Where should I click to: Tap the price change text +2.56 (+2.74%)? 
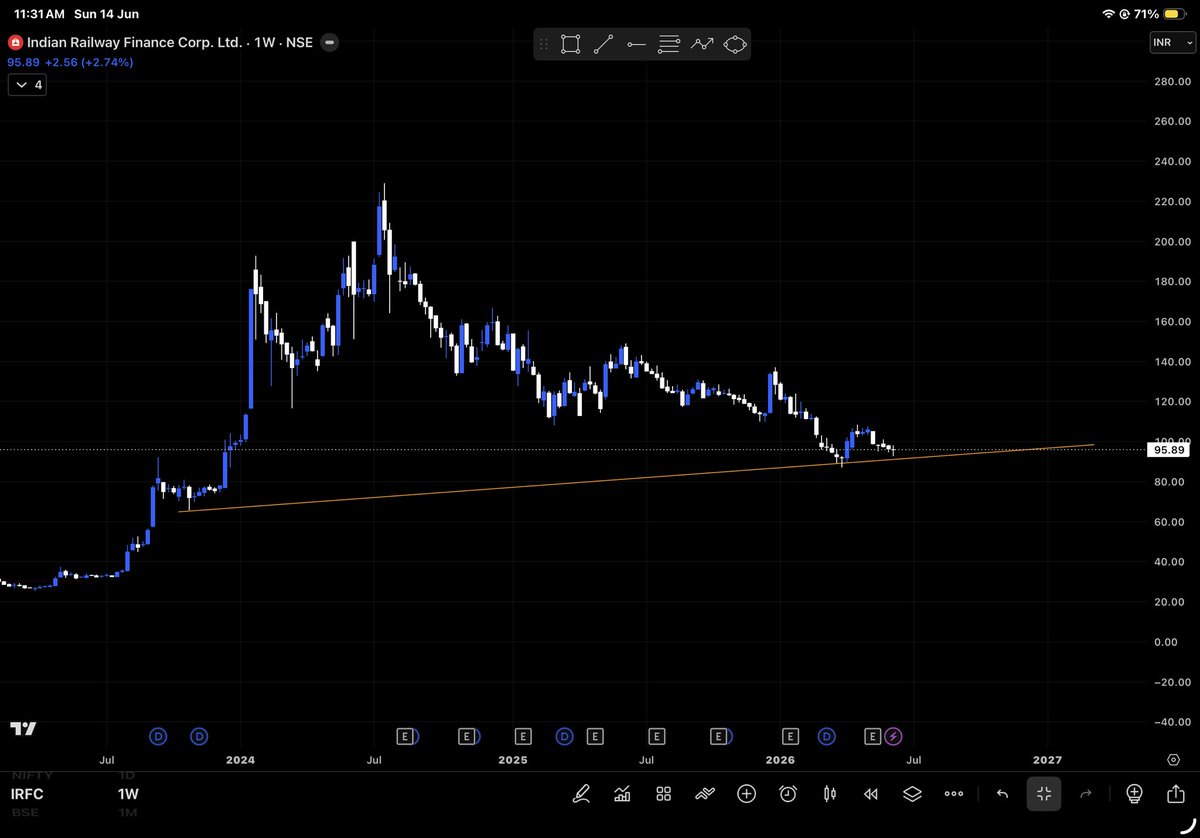pos(89,62)
